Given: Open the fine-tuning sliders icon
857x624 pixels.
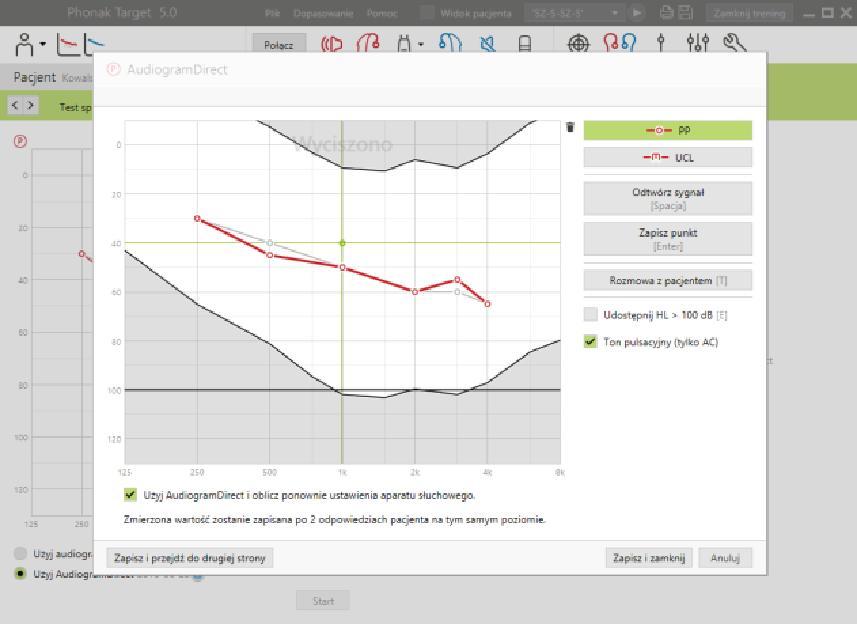Looking at the screenshot, I should (x=698, y=43).
